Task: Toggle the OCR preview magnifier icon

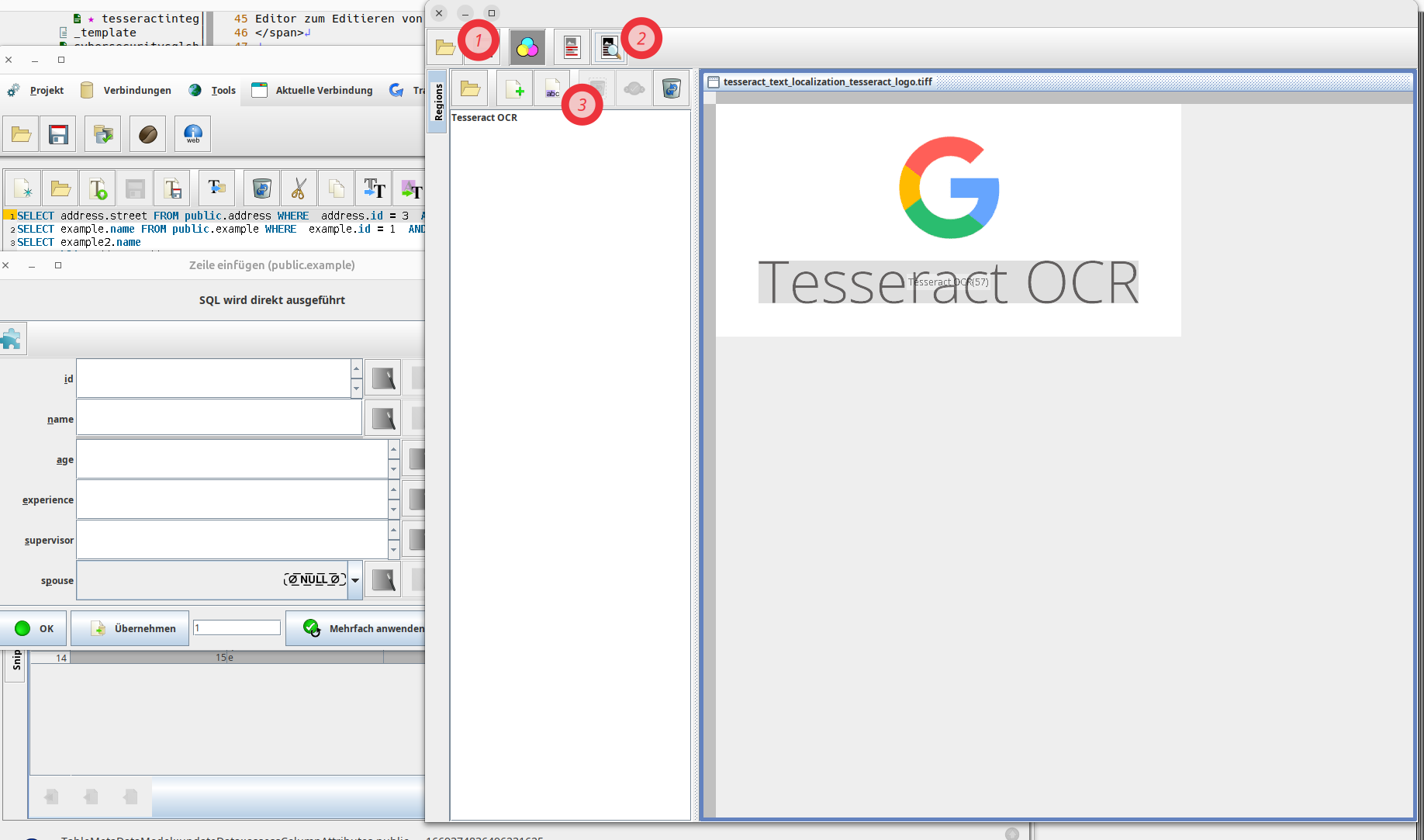Action: 610,47
